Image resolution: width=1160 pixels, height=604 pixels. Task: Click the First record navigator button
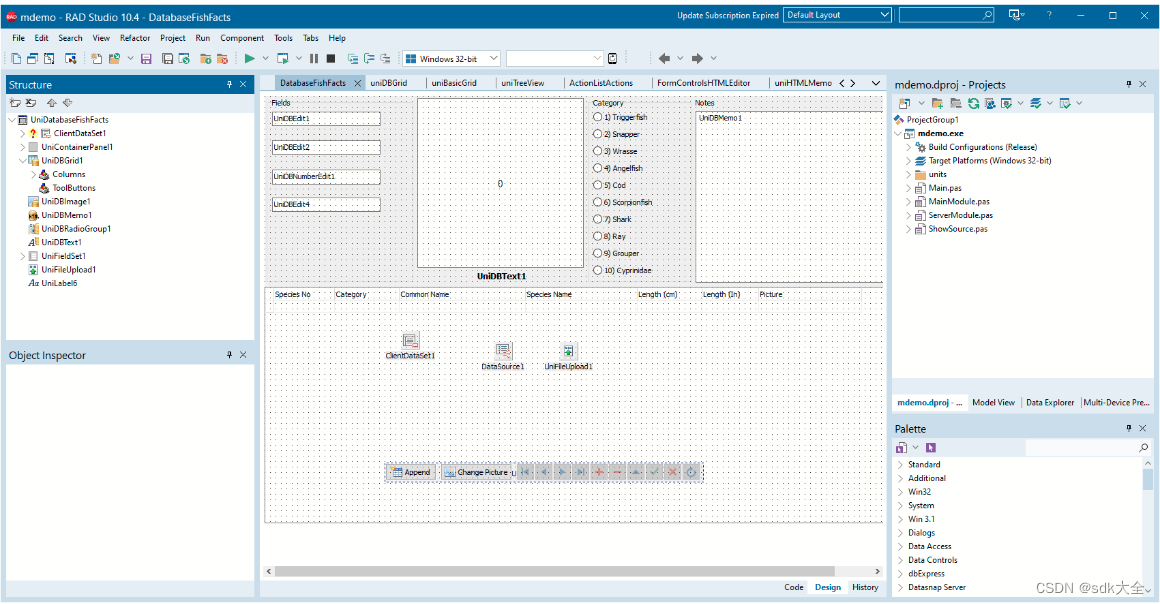(525, 472)
